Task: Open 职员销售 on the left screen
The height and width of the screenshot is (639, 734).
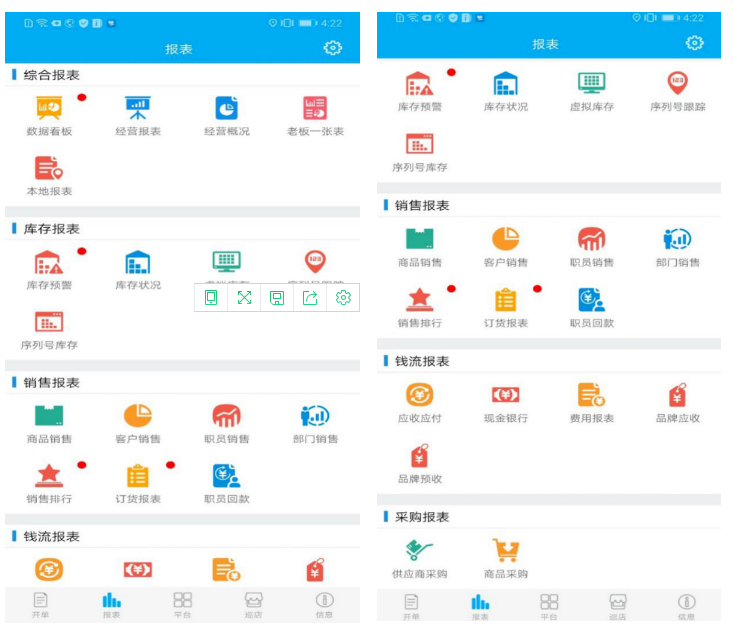Action: coord(227,424)
